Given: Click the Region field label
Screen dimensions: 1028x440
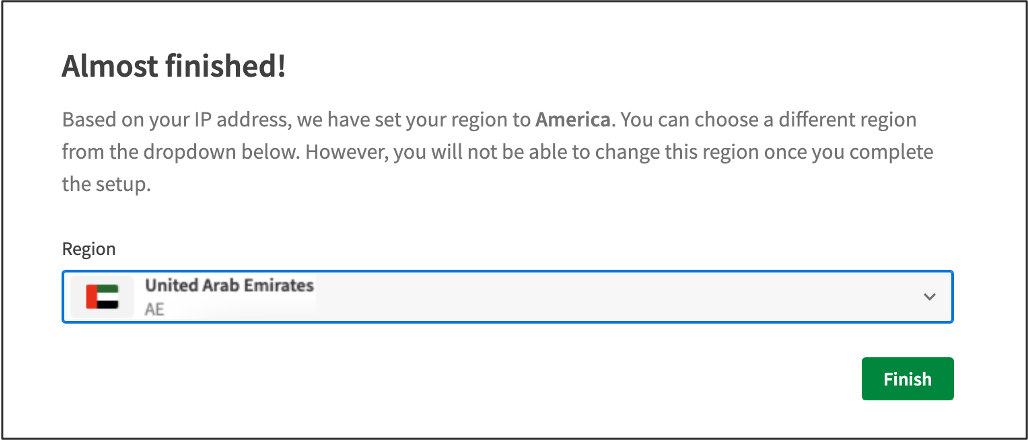Looking at the screenshot, I should [89, 249].
